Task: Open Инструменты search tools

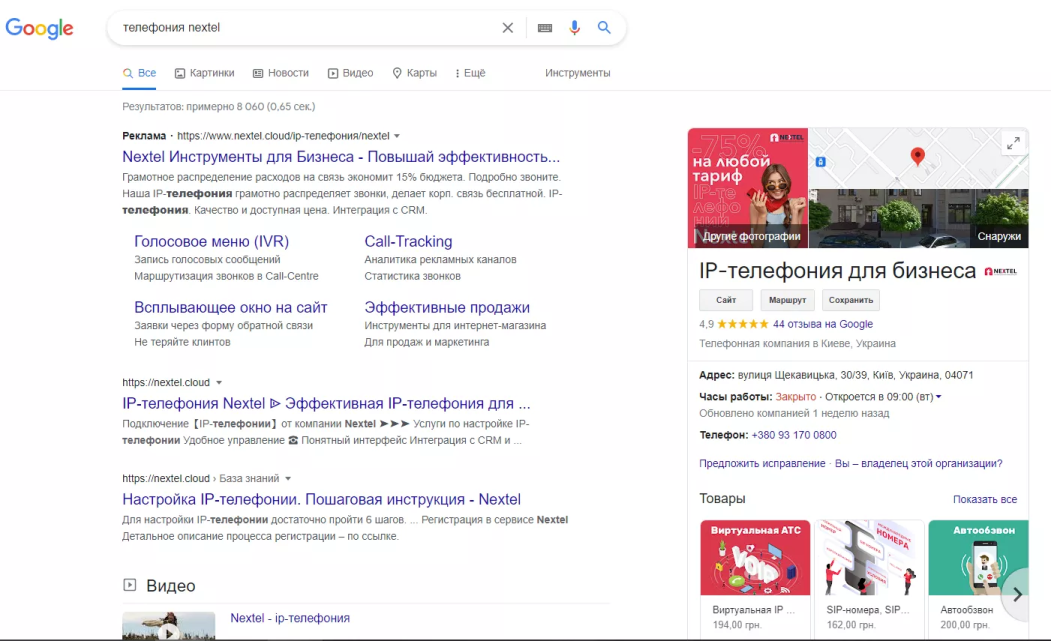Action: click(x=577, y=73)
